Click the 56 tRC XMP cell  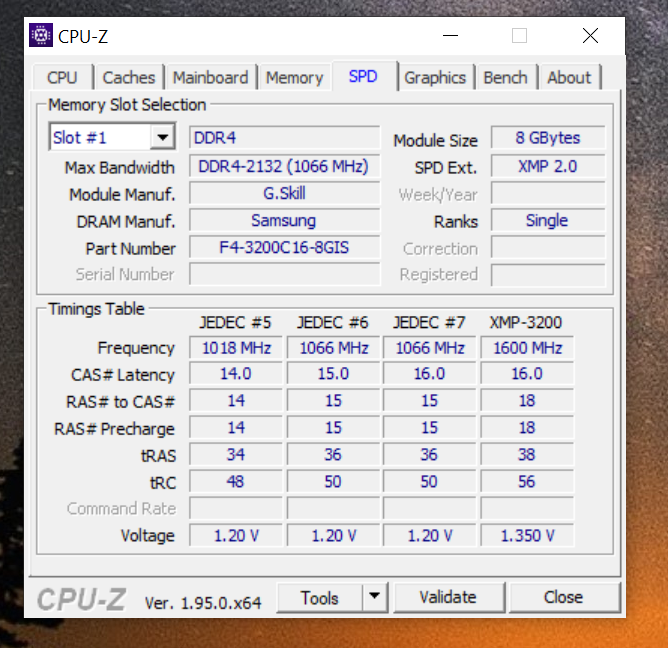(x=527, y=482)
